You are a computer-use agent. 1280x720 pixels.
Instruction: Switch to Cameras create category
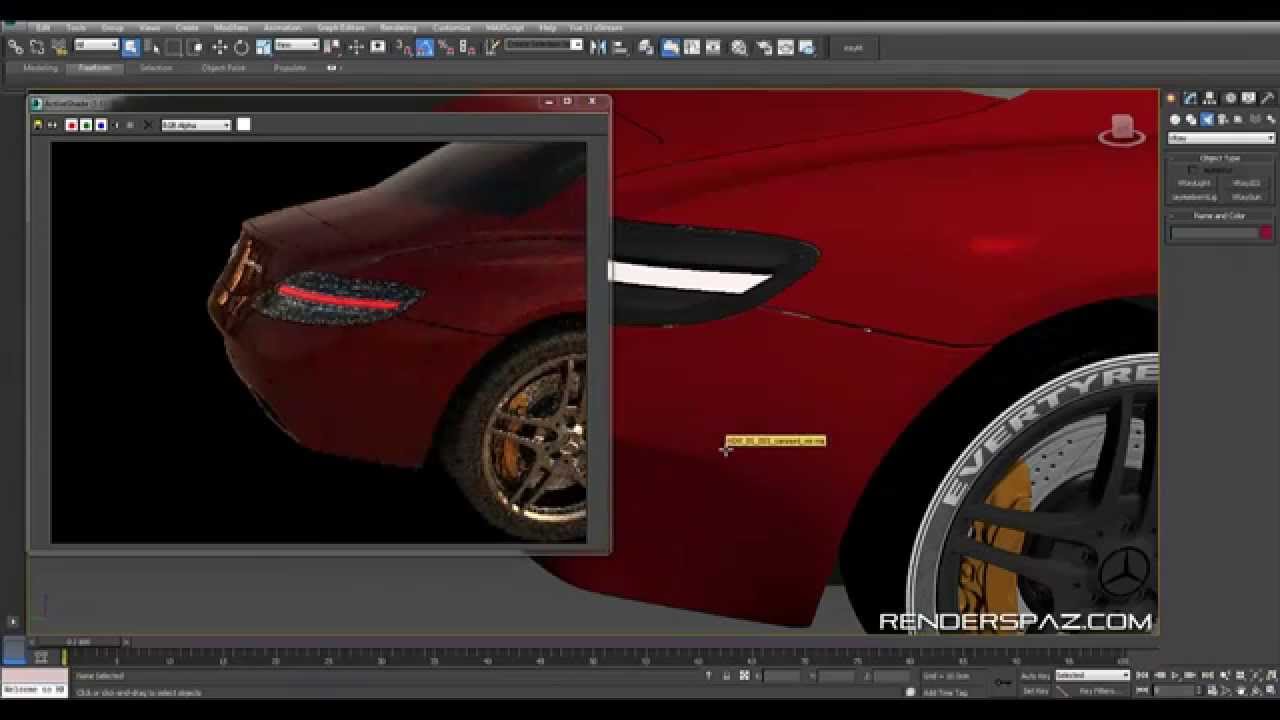(x=1223, y=119)
